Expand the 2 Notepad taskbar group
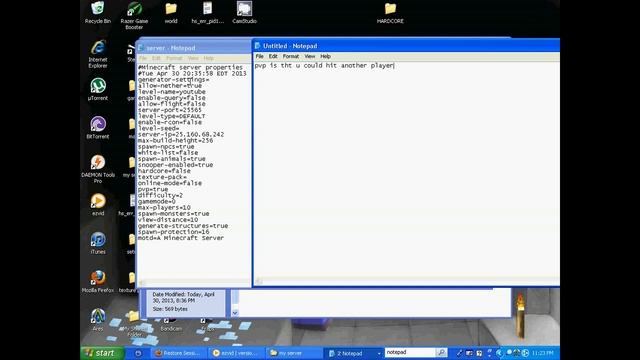Viewport: 640px width, 360px height. click(x=354, y=353)
